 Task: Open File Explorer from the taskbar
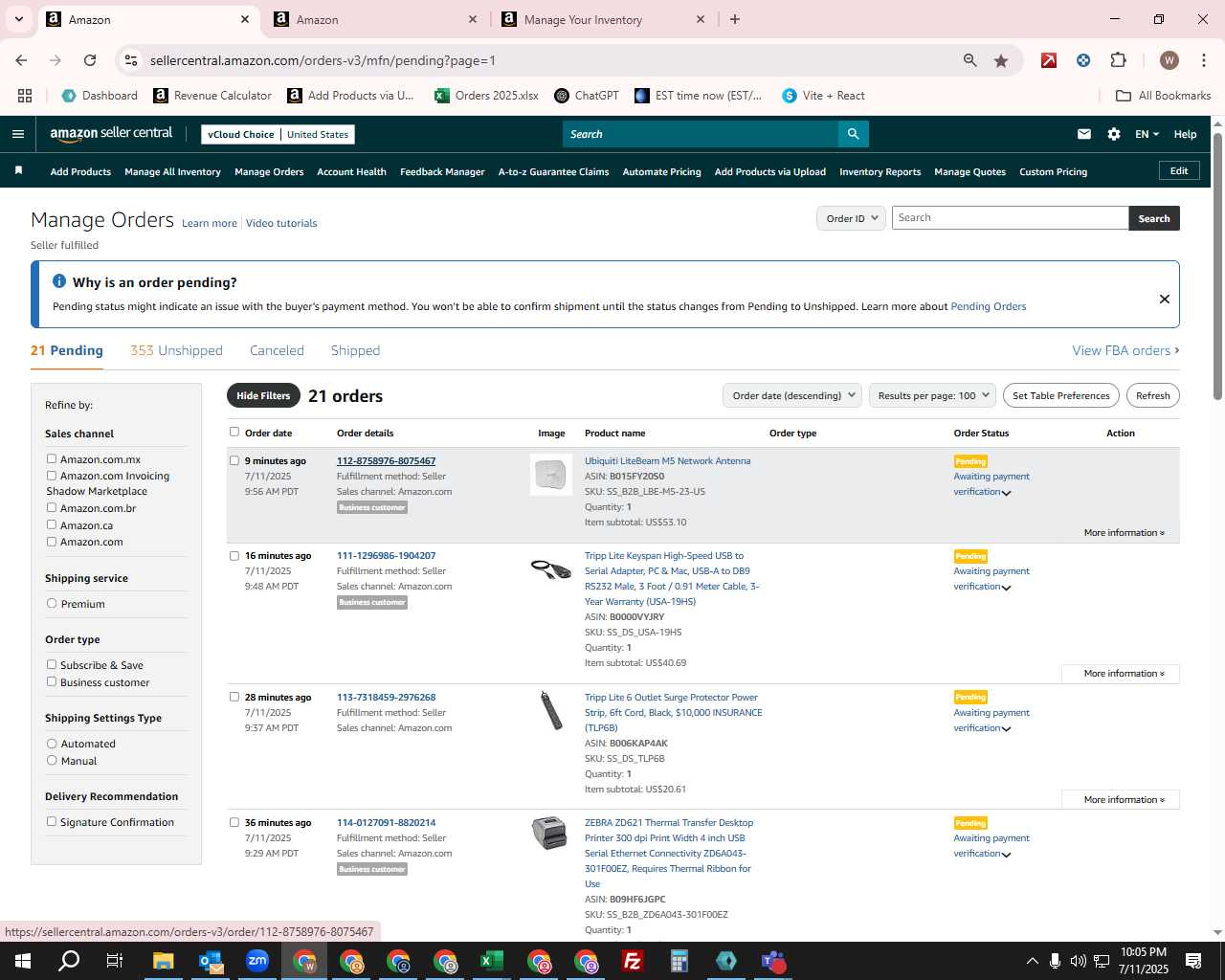(164, 961)
